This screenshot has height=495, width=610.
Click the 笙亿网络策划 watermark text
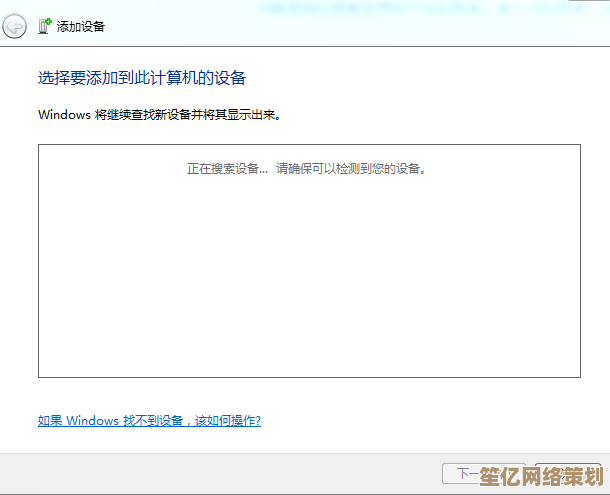[x=539, y=475]
